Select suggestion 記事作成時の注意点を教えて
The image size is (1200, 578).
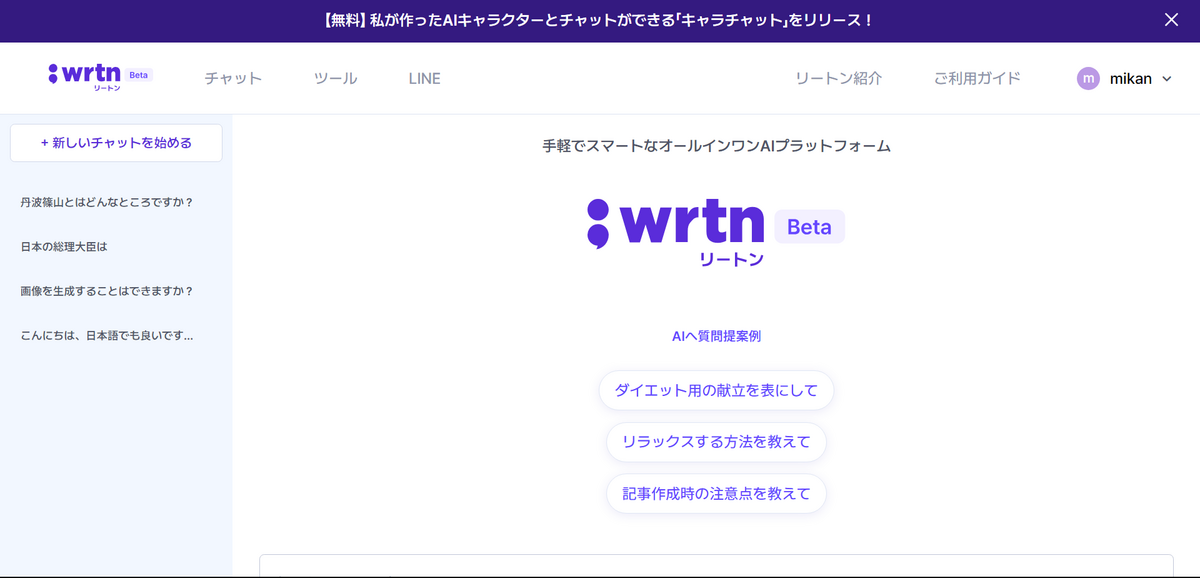coord(716,494)
